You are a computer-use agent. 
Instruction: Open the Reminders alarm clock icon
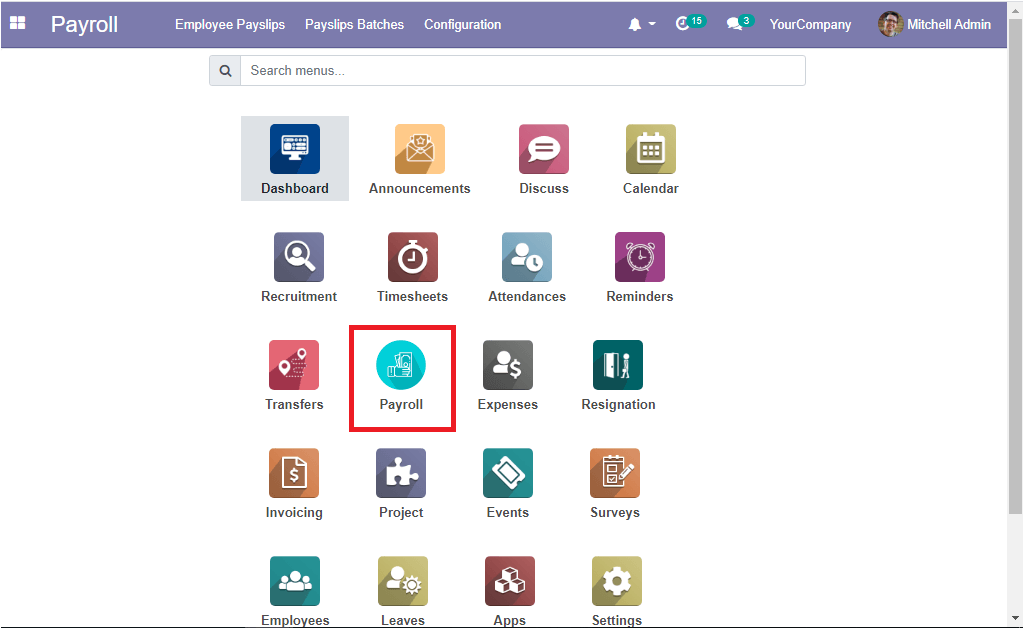point(639,258)
